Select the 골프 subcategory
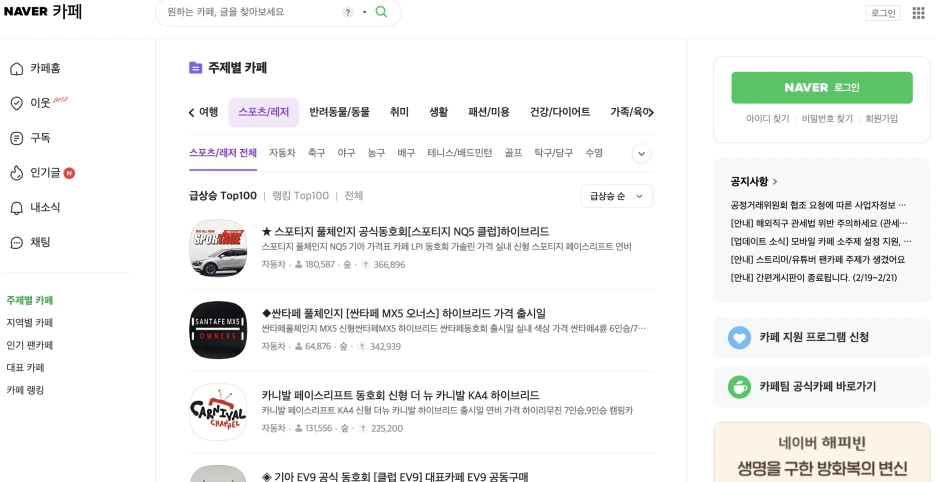 click(513, 153)
